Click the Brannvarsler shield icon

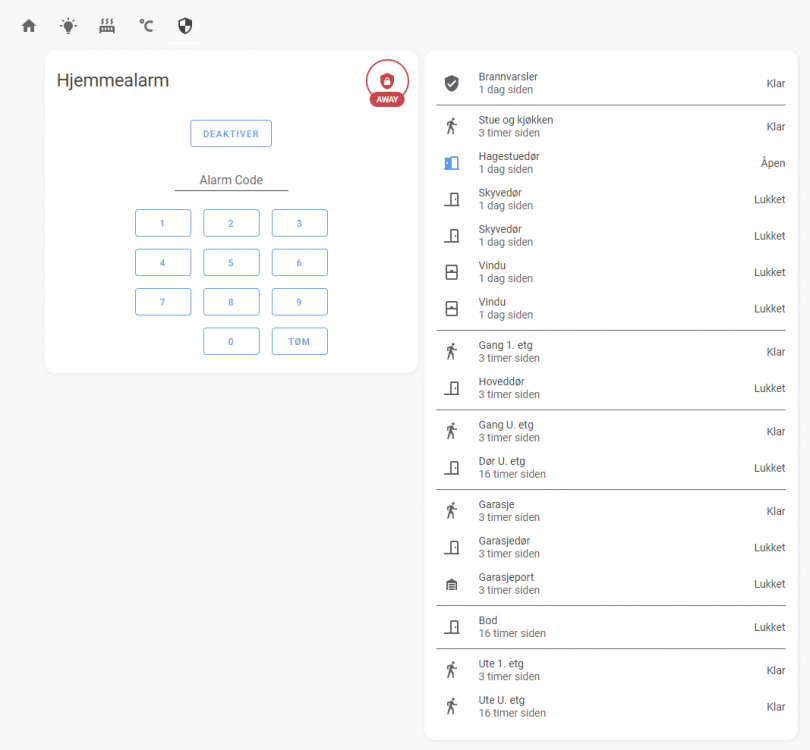coord(452,83)
